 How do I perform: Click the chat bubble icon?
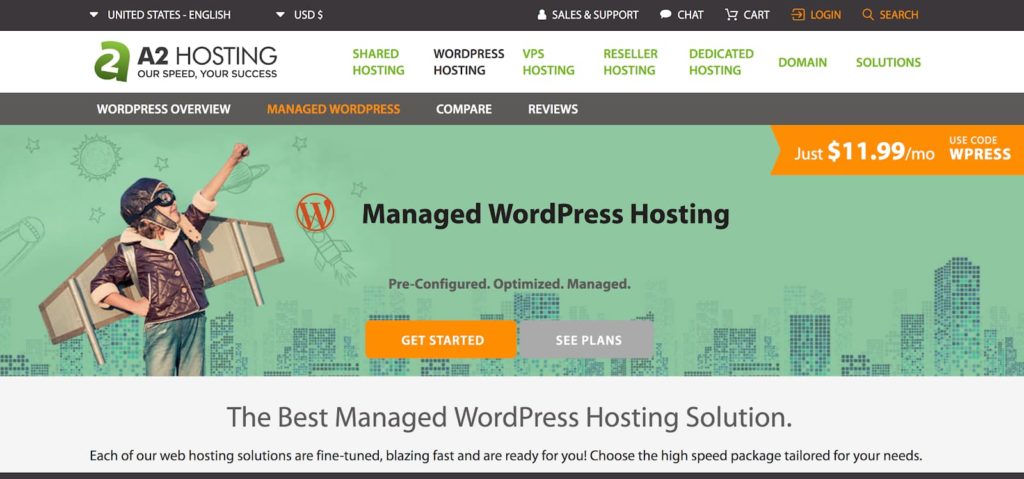pyautogui.click(x=665, y=14)
